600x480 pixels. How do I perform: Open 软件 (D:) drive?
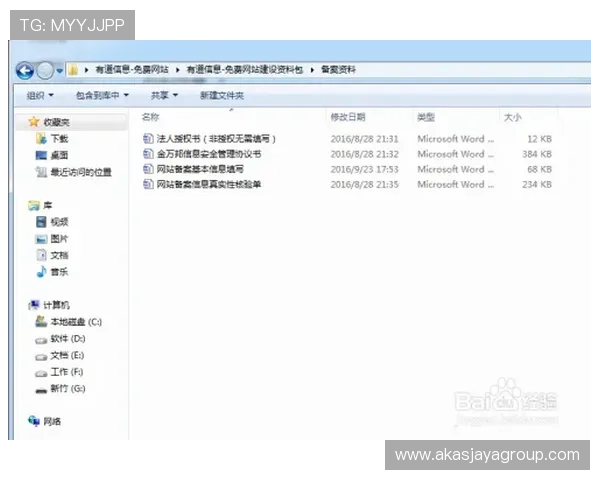point(68,339)
